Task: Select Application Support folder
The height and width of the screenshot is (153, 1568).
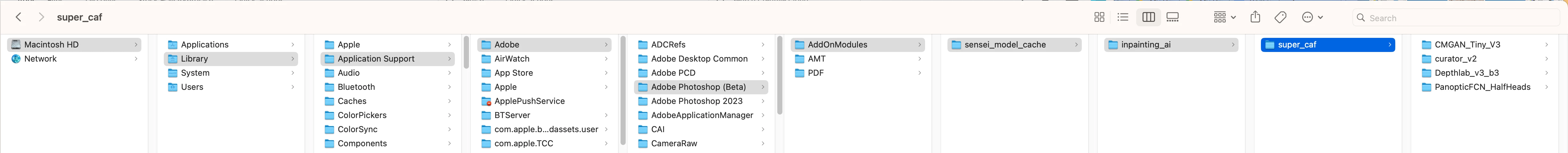Action: (388, 58)
